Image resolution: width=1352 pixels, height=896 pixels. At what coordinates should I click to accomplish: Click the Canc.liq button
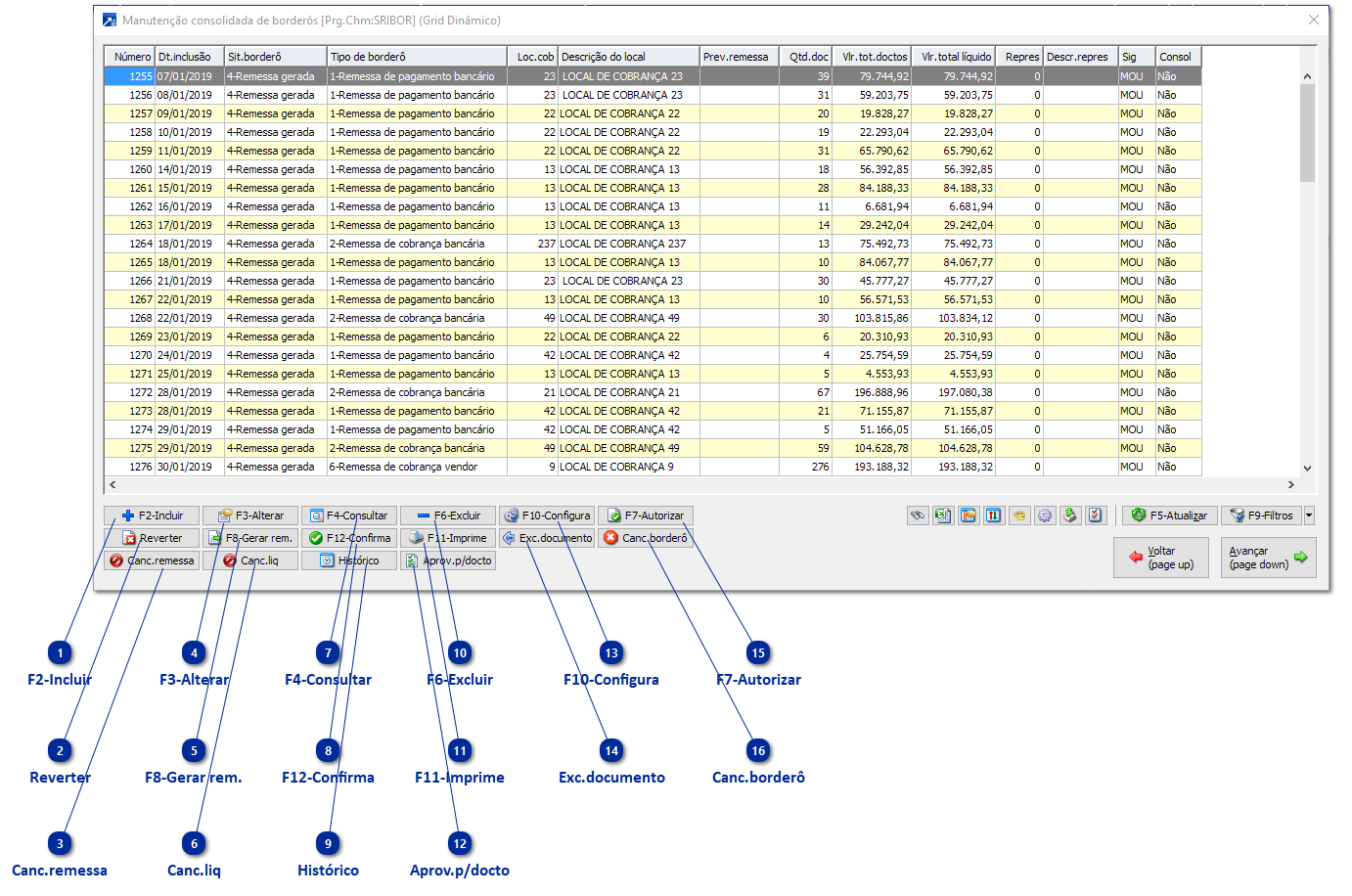click(250, 560)
